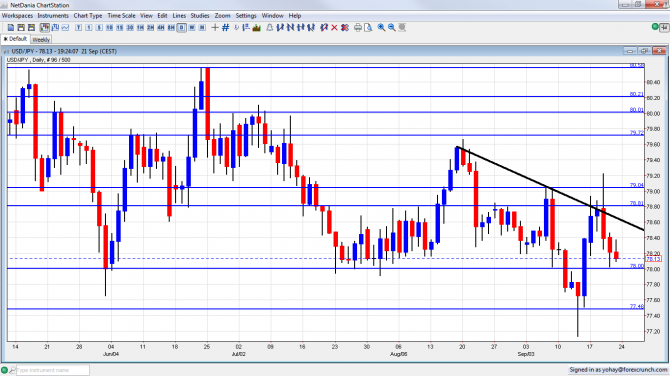Switch to 5 minute time scale

[99, 28]
